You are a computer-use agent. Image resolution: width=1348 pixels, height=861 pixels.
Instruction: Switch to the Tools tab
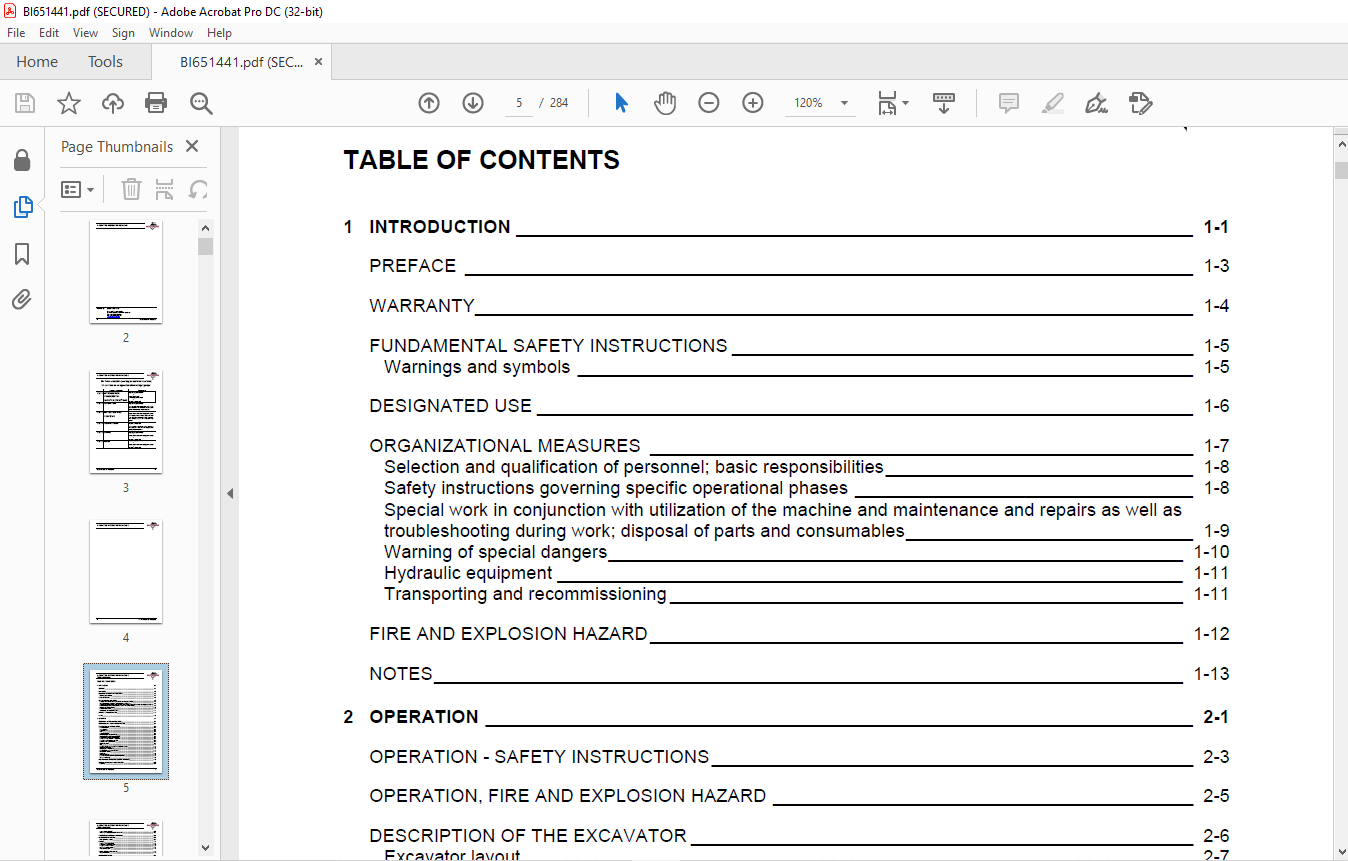[x=105, y=61]
